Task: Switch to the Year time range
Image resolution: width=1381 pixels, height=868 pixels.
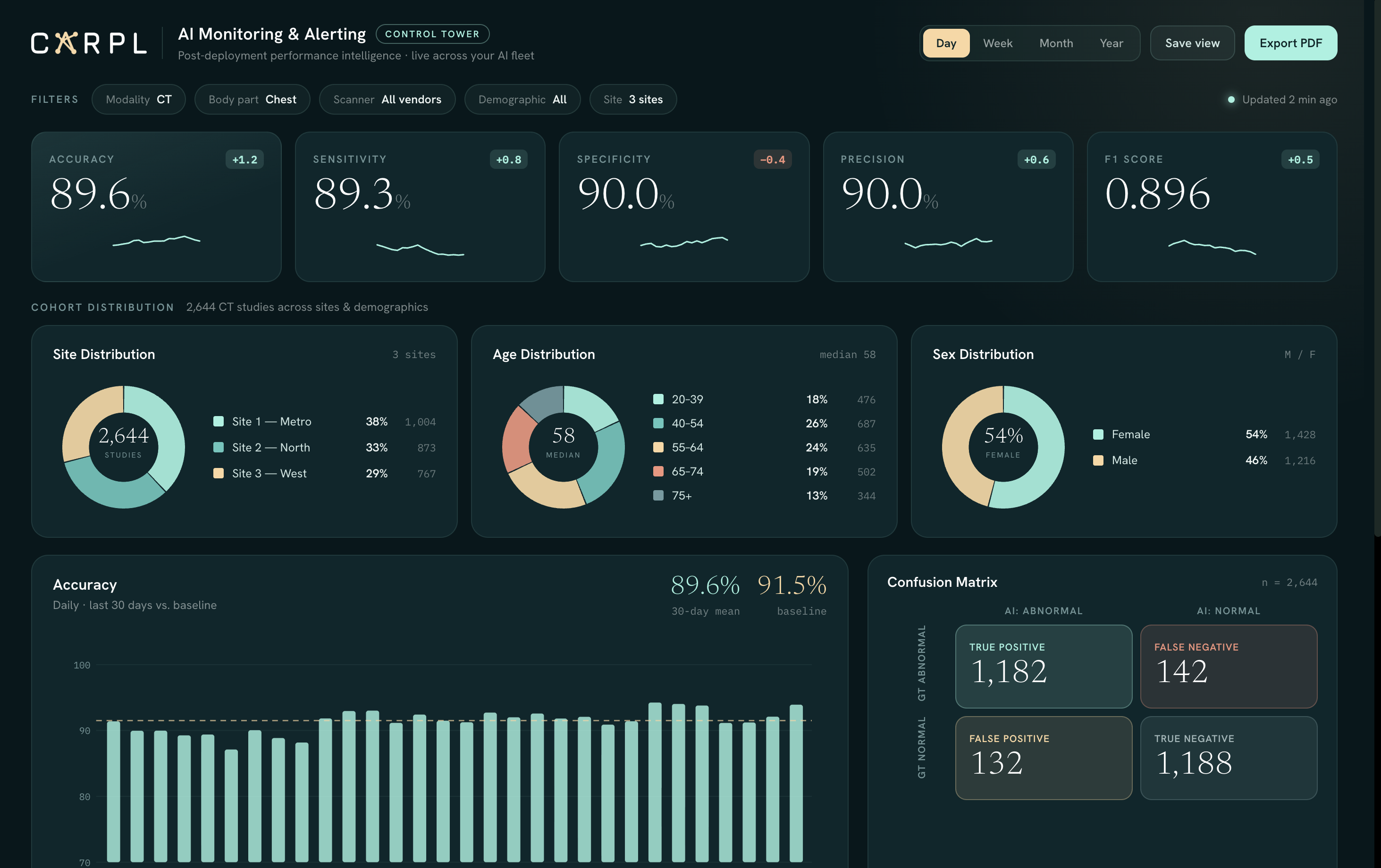Action: point(1111,43)
